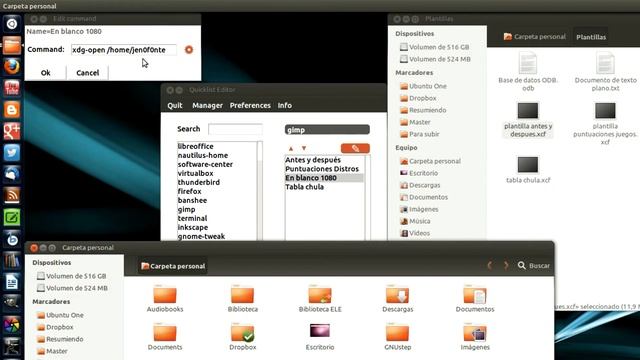Viewport: 640px width, 360px height.
Task: Open the books library launcher icon
Action: [x=12, y=260]
